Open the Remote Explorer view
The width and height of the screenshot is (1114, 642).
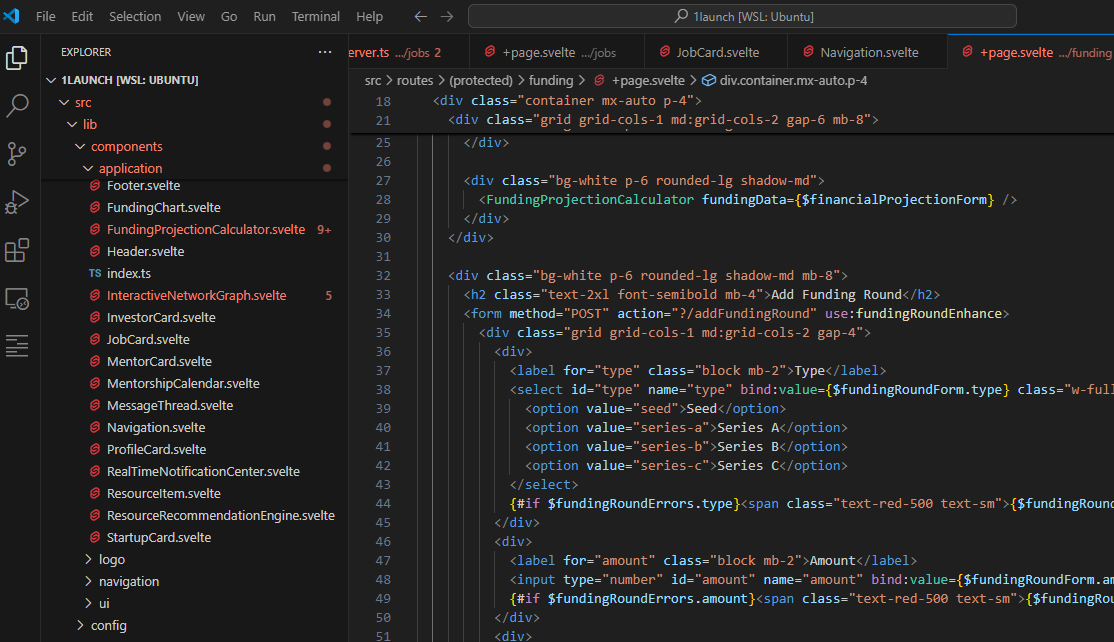pyautogui.click(x=17, y=299)
